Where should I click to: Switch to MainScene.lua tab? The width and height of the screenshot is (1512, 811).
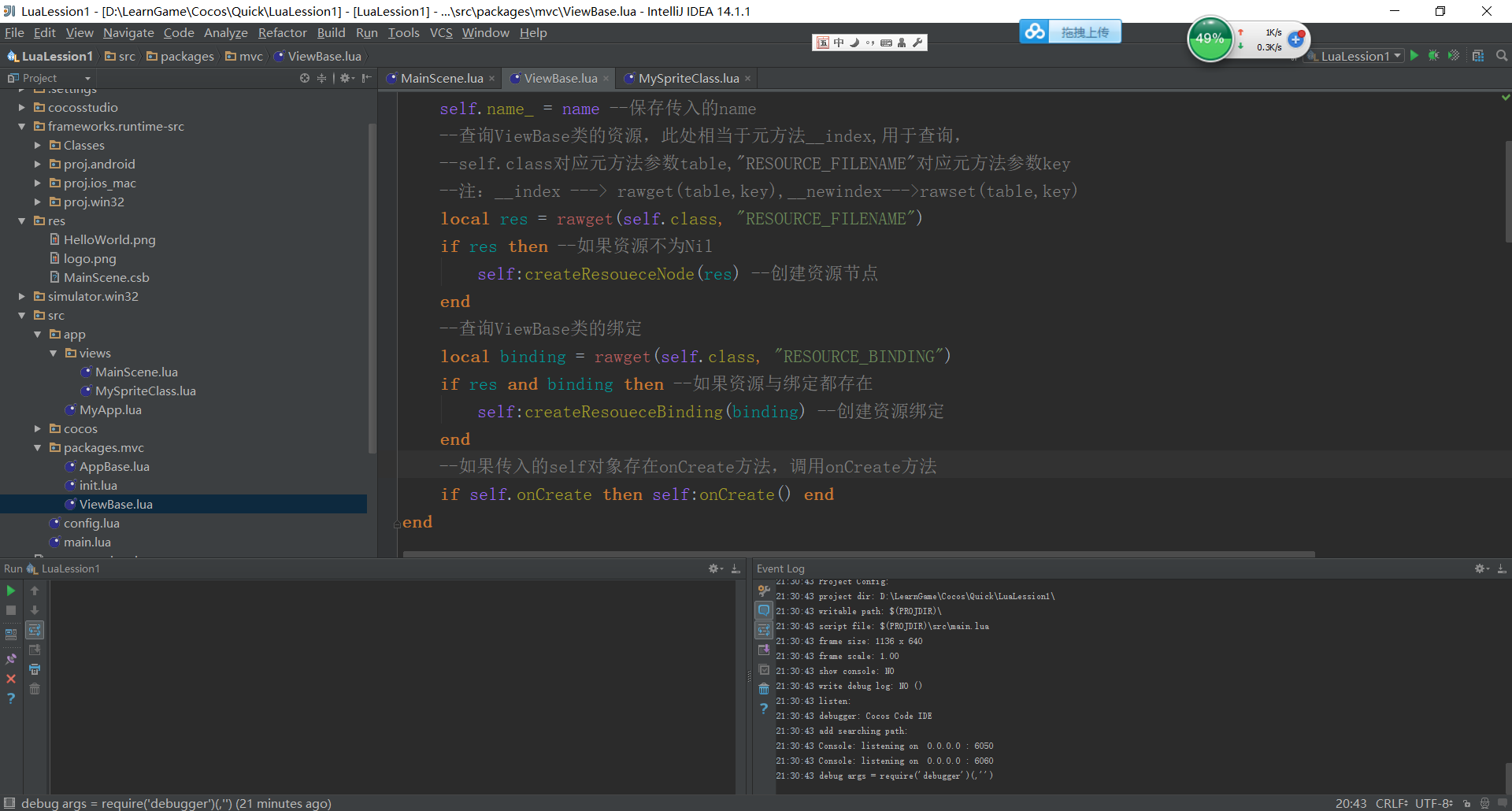click(x=441, y=78)
